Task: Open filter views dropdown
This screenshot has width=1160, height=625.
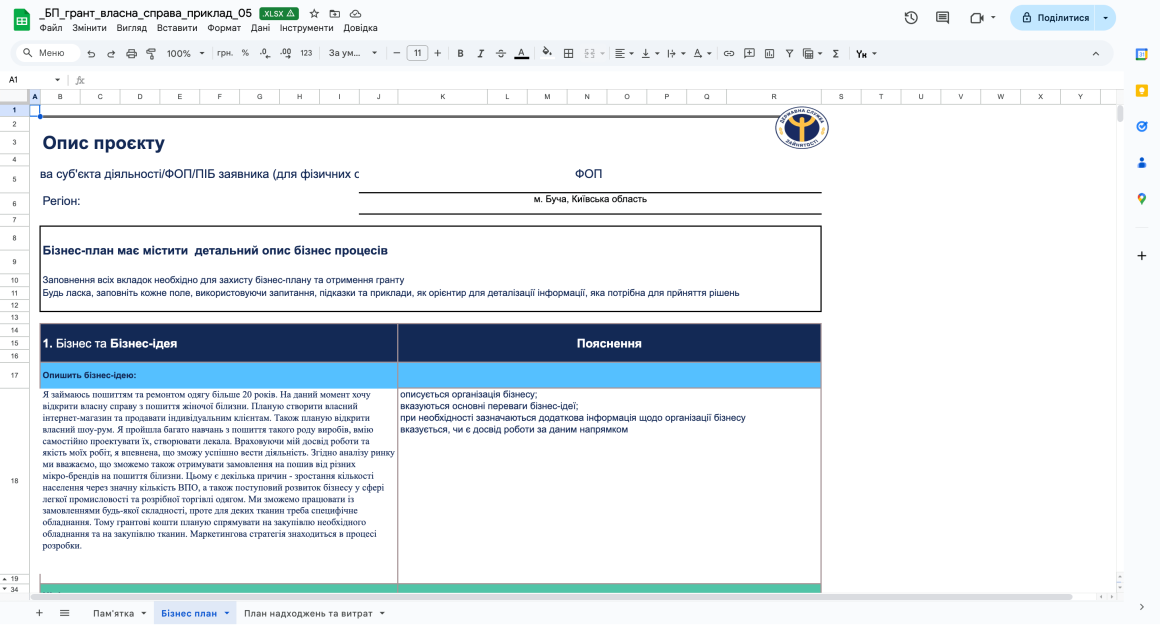Action: [x=812, y=53]
